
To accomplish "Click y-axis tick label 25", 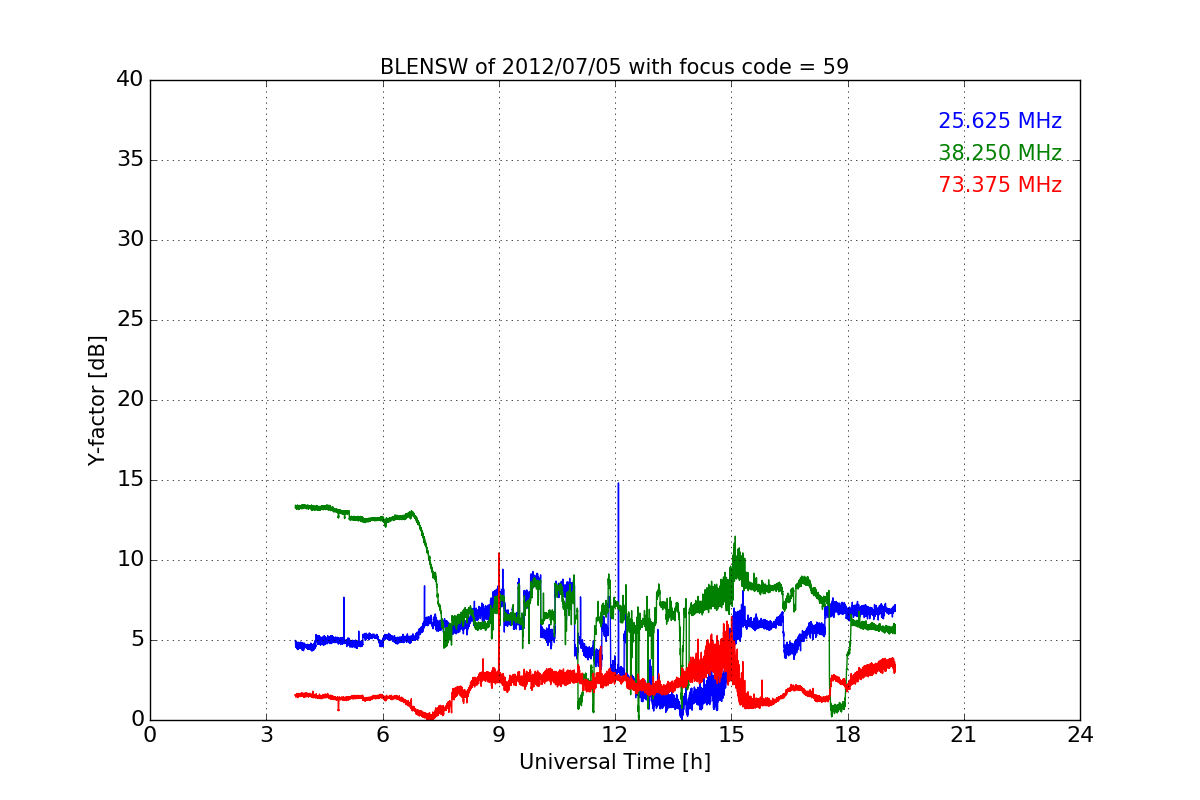I will coord(130,320).
